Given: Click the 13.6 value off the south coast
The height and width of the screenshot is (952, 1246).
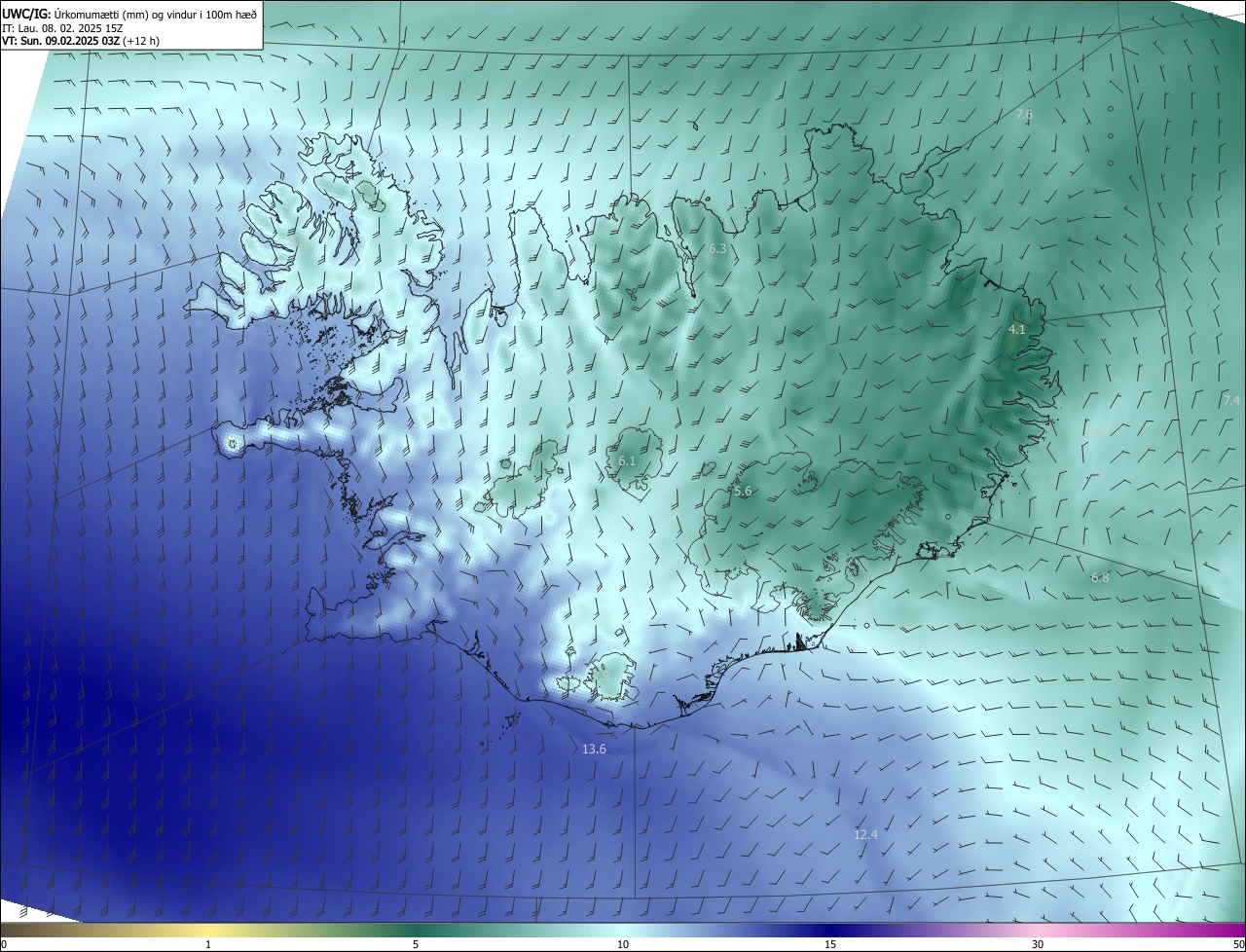Looking at the screenshot, I should coord(594,750).
